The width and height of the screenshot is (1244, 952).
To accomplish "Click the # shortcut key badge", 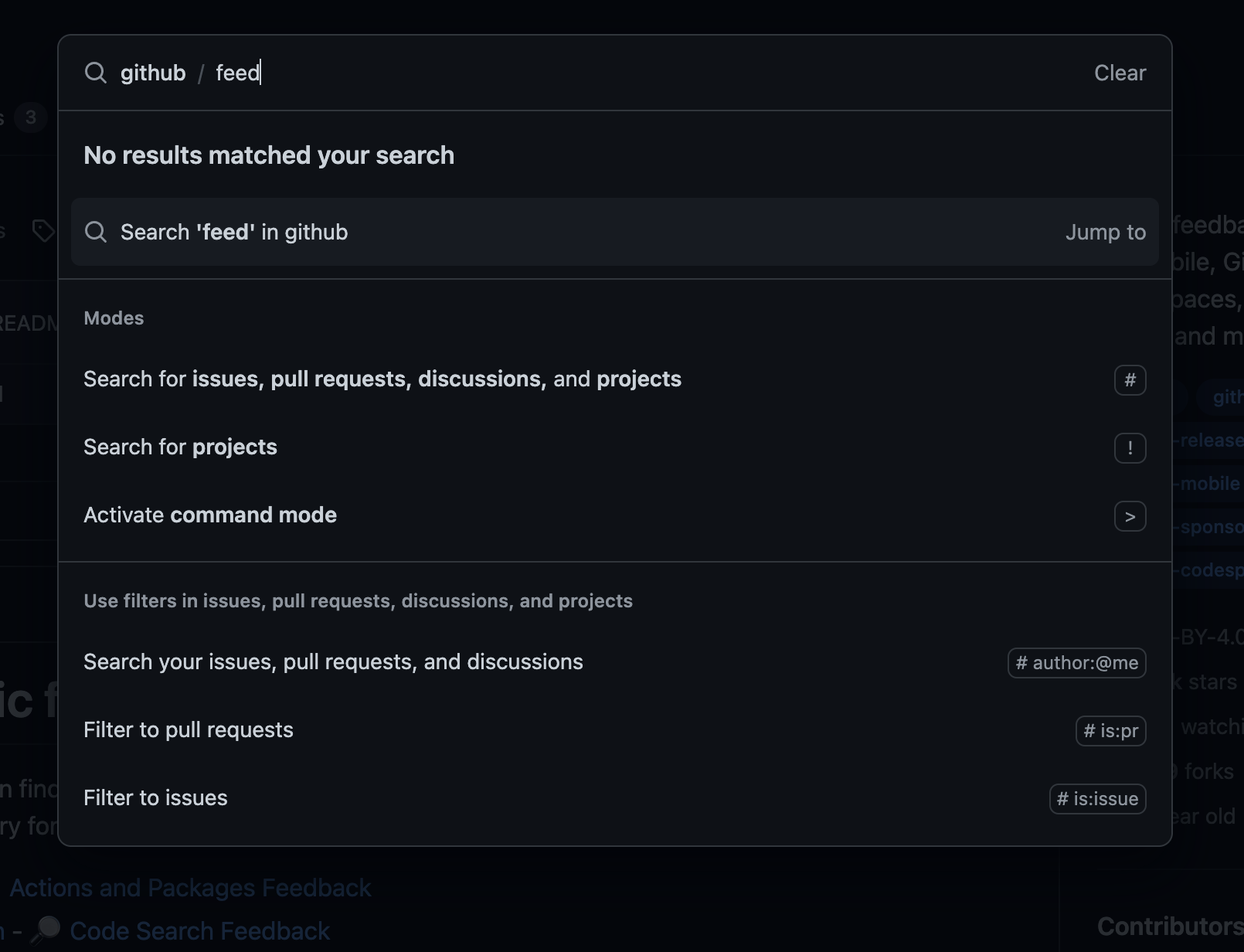I will coord(1130,380).
